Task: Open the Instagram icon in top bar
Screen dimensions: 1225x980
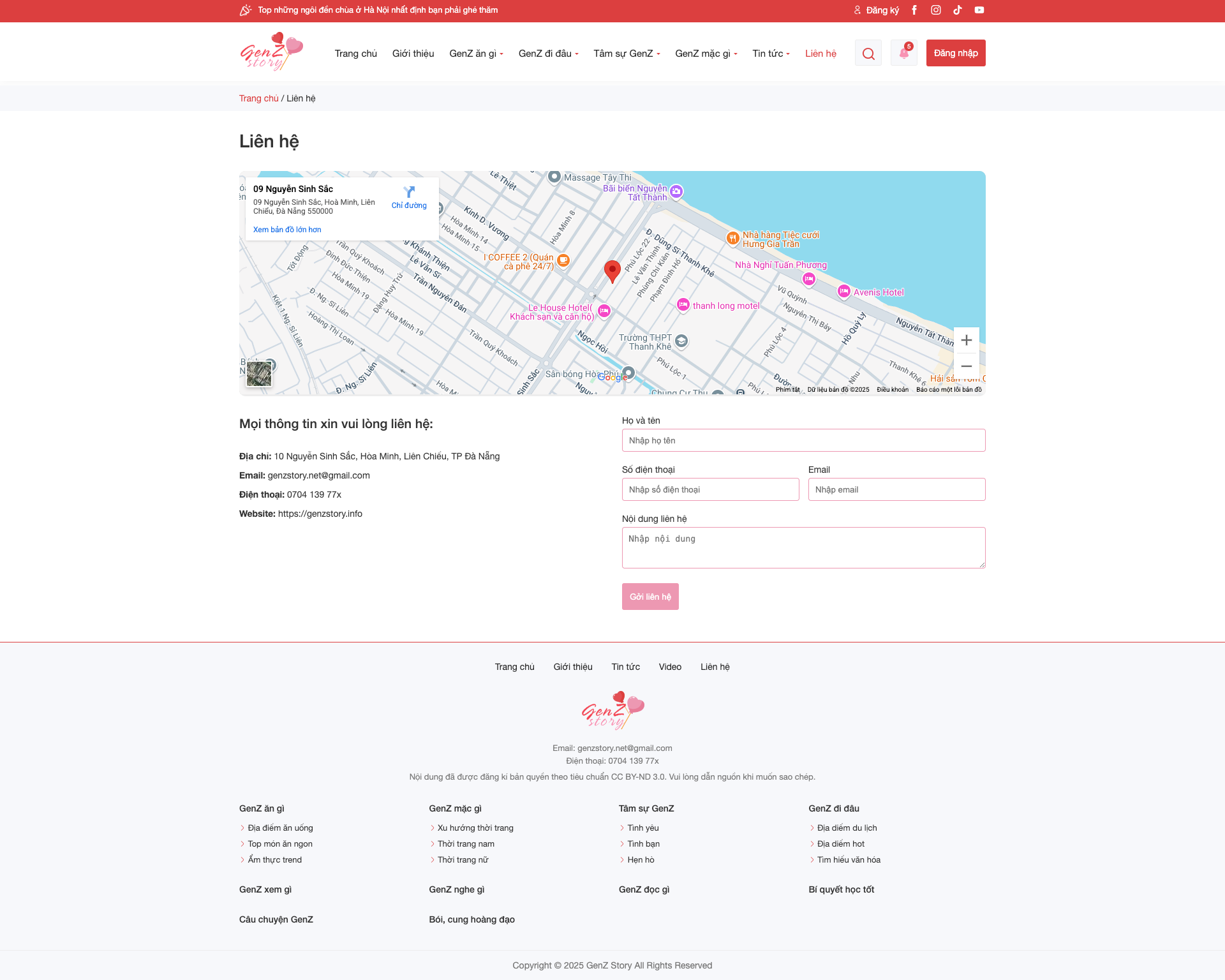Action: click(x=936, y=10)
